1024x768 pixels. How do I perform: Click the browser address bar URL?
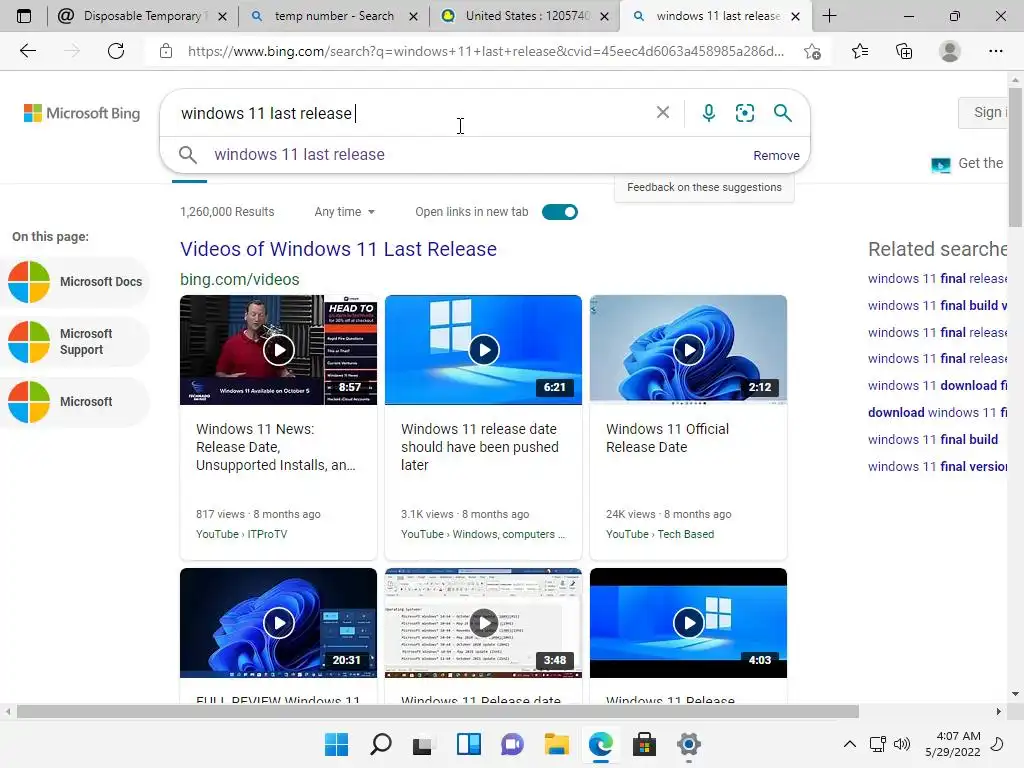pos(485,51)
